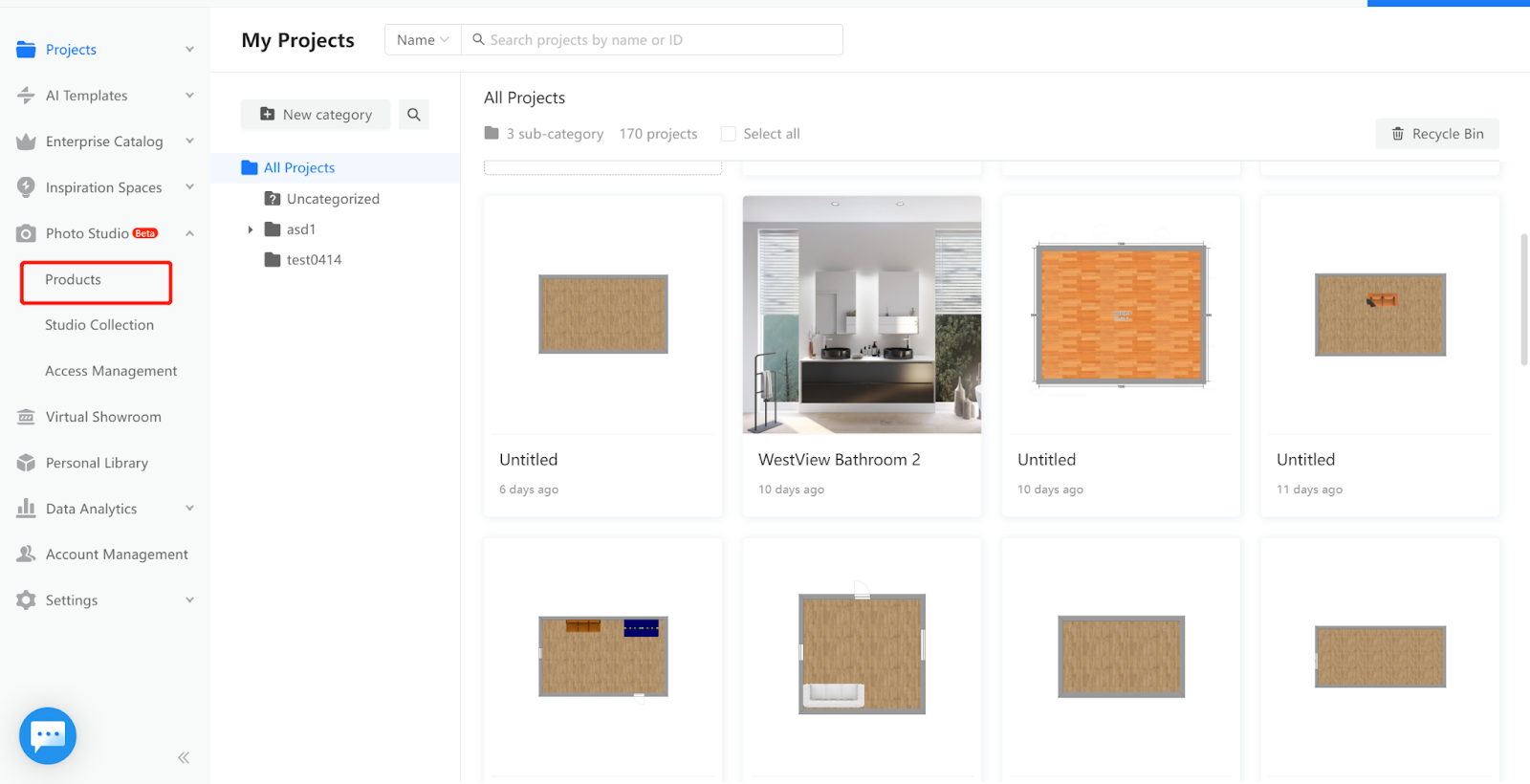
Task: Open the Name search filter dropdown
Action: pyautogui.click(x=423, y=40)
